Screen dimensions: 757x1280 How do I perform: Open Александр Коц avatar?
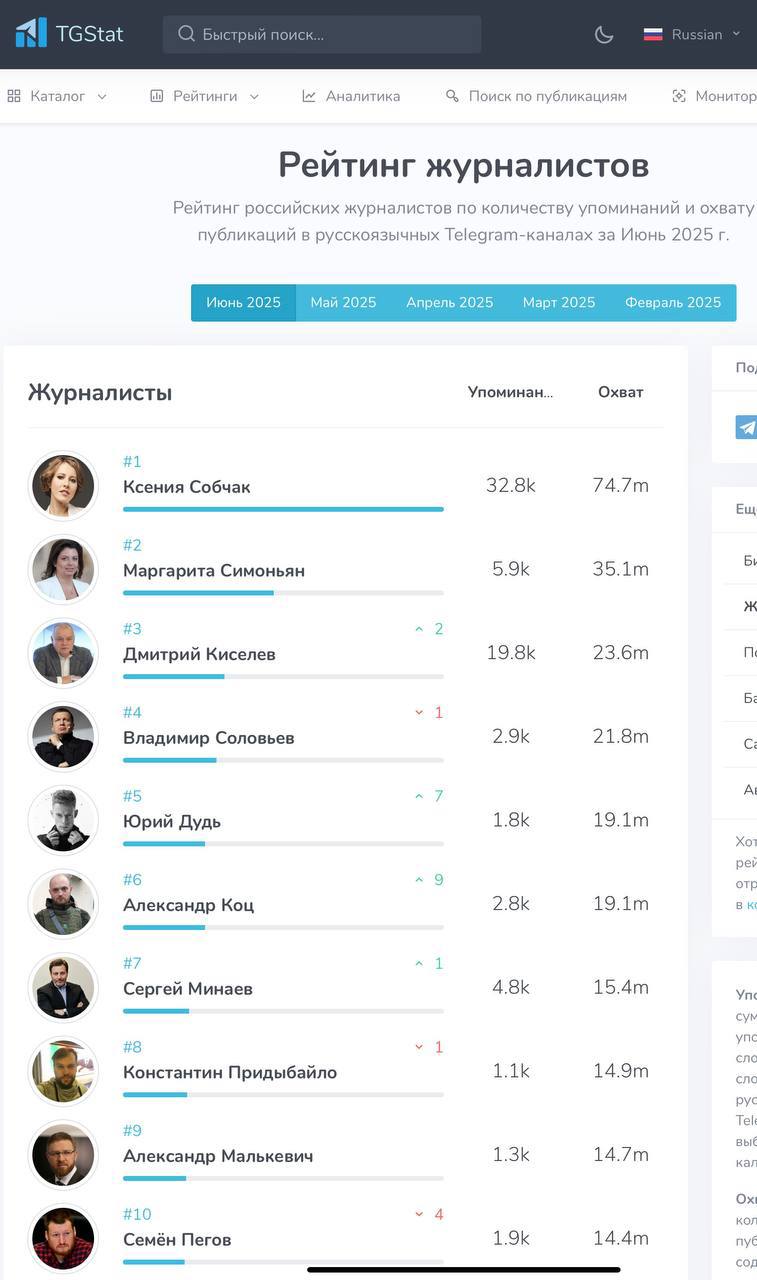point(63,904)
